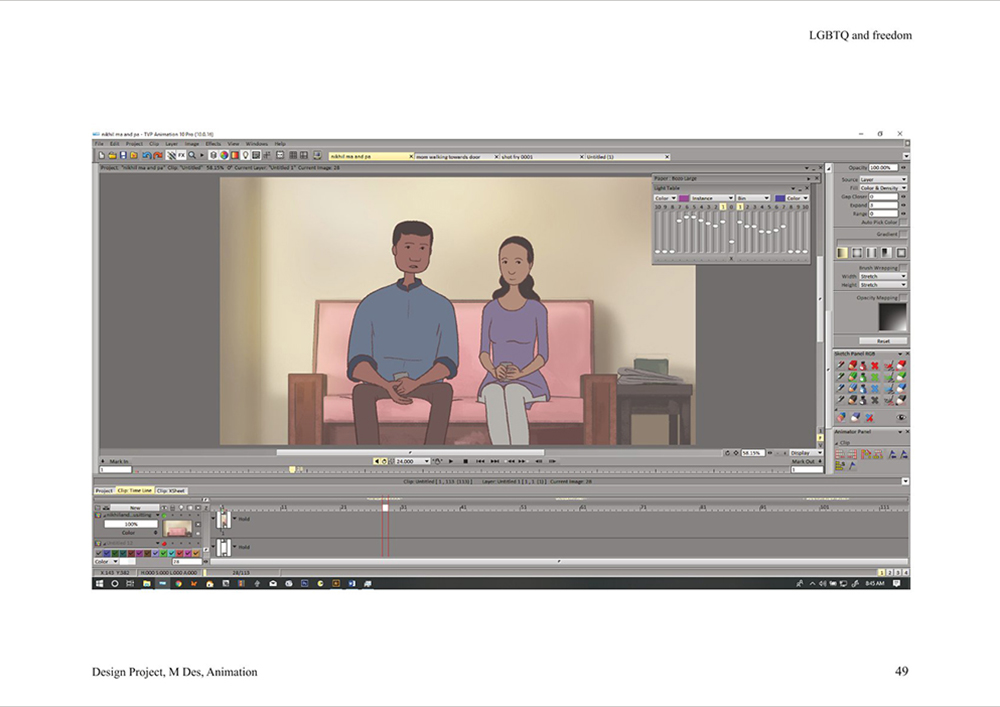Screen dimensions: 1000x707
Task: Click the FX stack toolbar icon
Action: (x=181, y=156)
